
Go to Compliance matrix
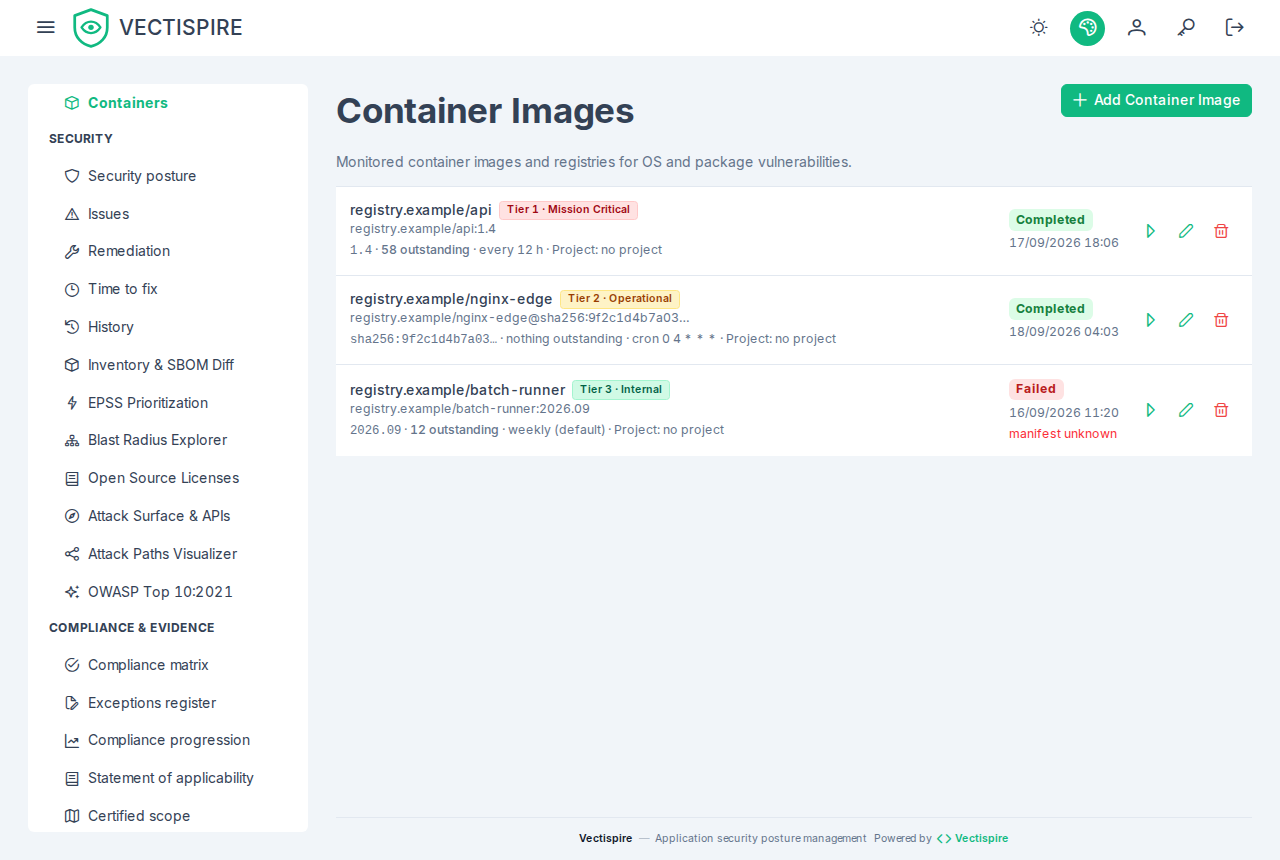click(x=168, y=665)
